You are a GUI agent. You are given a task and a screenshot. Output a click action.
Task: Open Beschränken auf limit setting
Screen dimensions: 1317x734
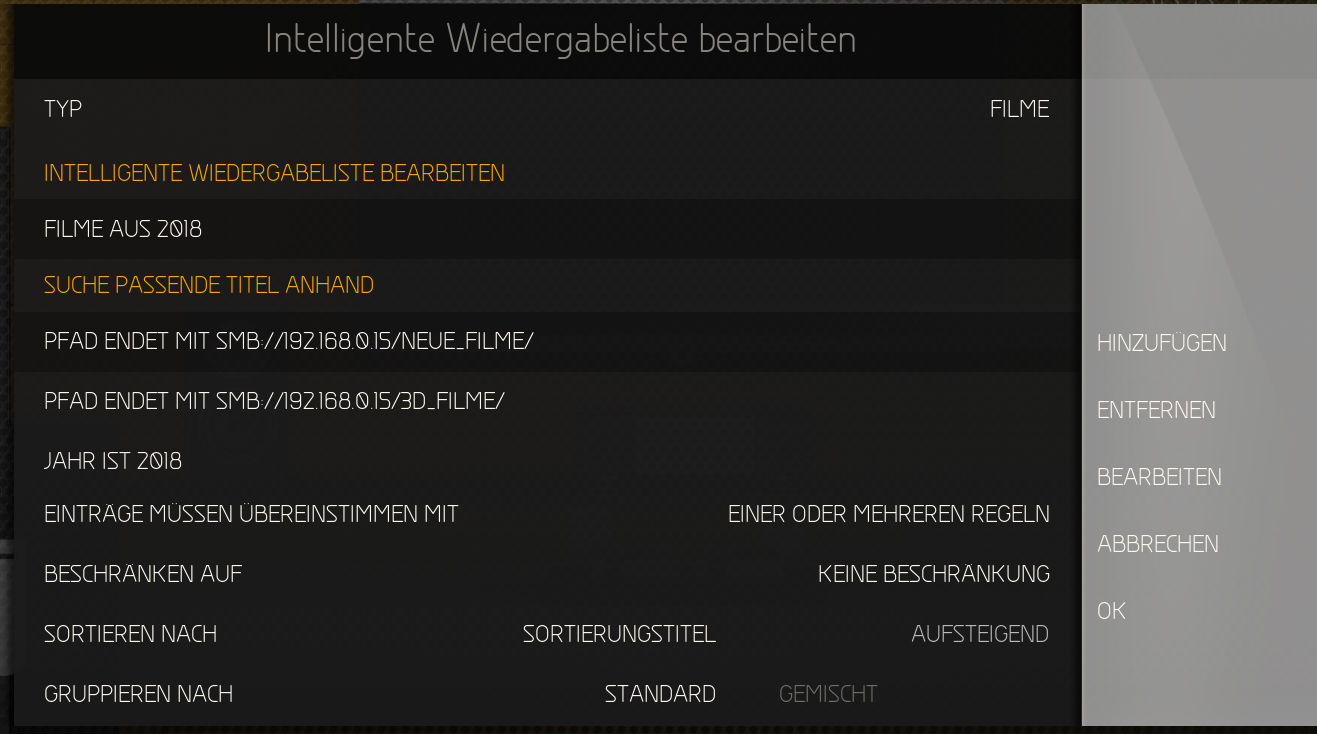click(x=547, y=574)
